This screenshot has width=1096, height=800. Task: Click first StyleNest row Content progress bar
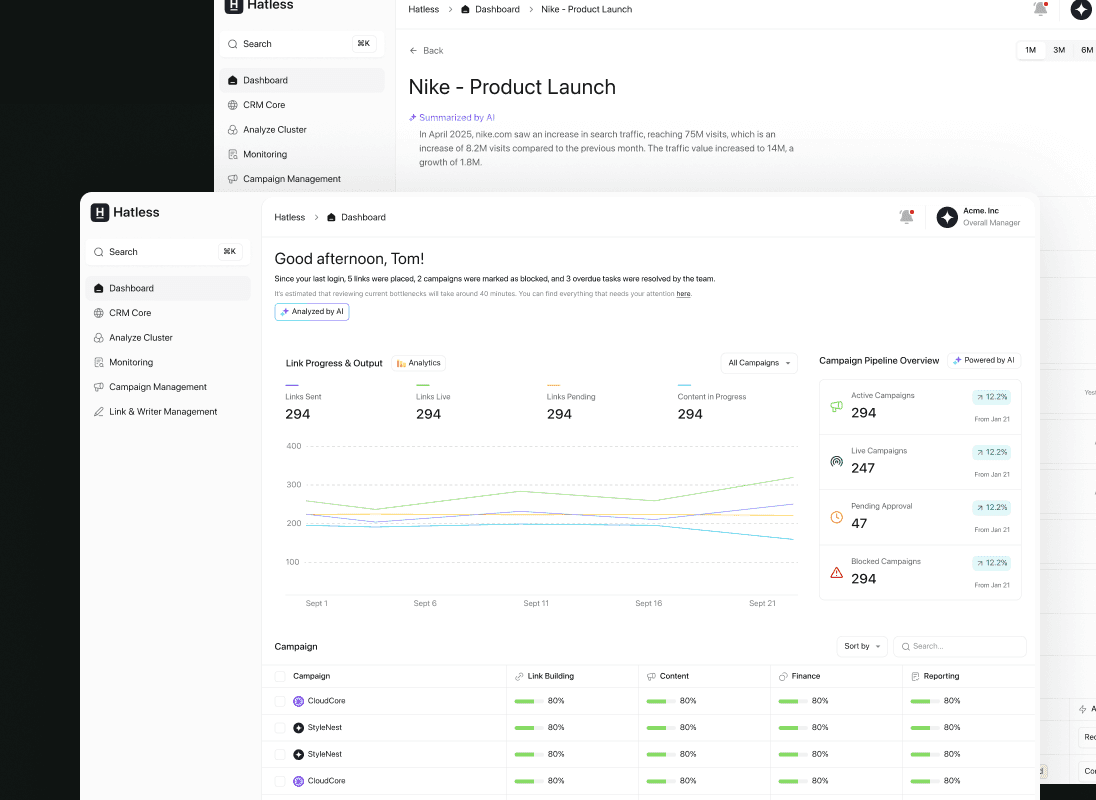pos(661,728)
